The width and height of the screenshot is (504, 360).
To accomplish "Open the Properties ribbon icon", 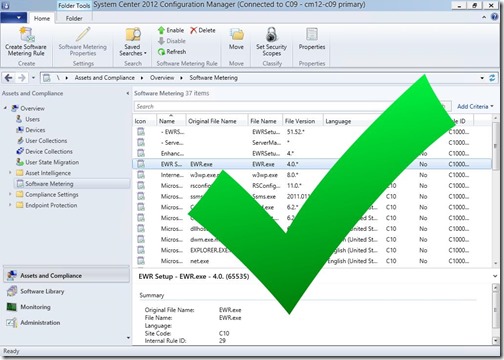I will pos(312,34).
